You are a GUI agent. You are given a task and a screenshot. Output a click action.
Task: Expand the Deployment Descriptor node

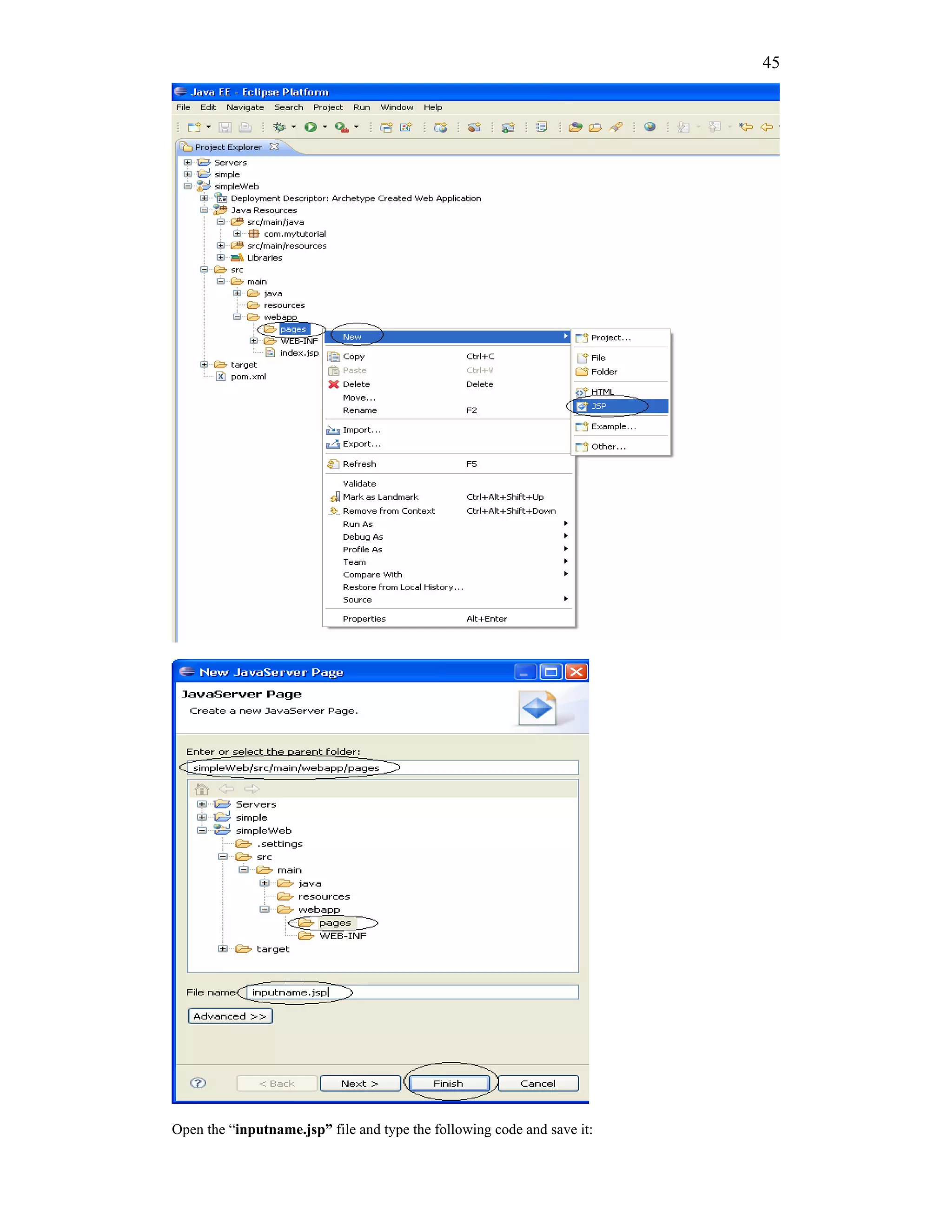204,198
